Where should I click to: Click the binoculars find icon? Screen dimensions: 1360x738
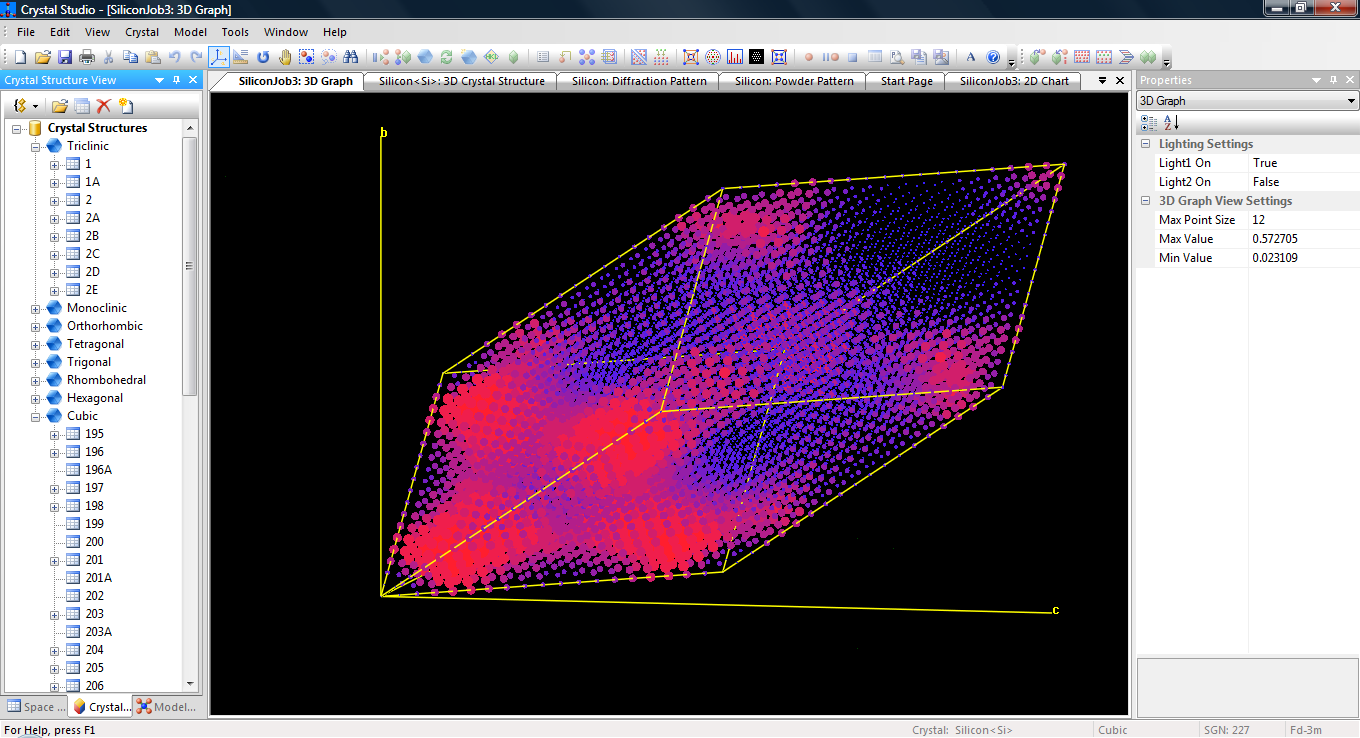(x=351, y=57)
